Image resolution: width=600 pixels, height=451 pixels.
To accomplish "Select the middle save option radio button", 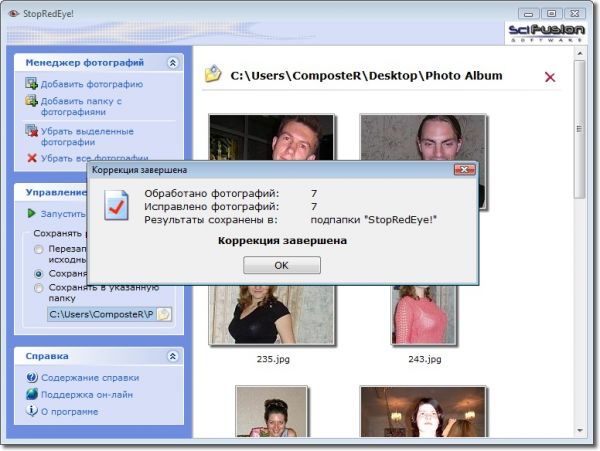I will point(39,273).
